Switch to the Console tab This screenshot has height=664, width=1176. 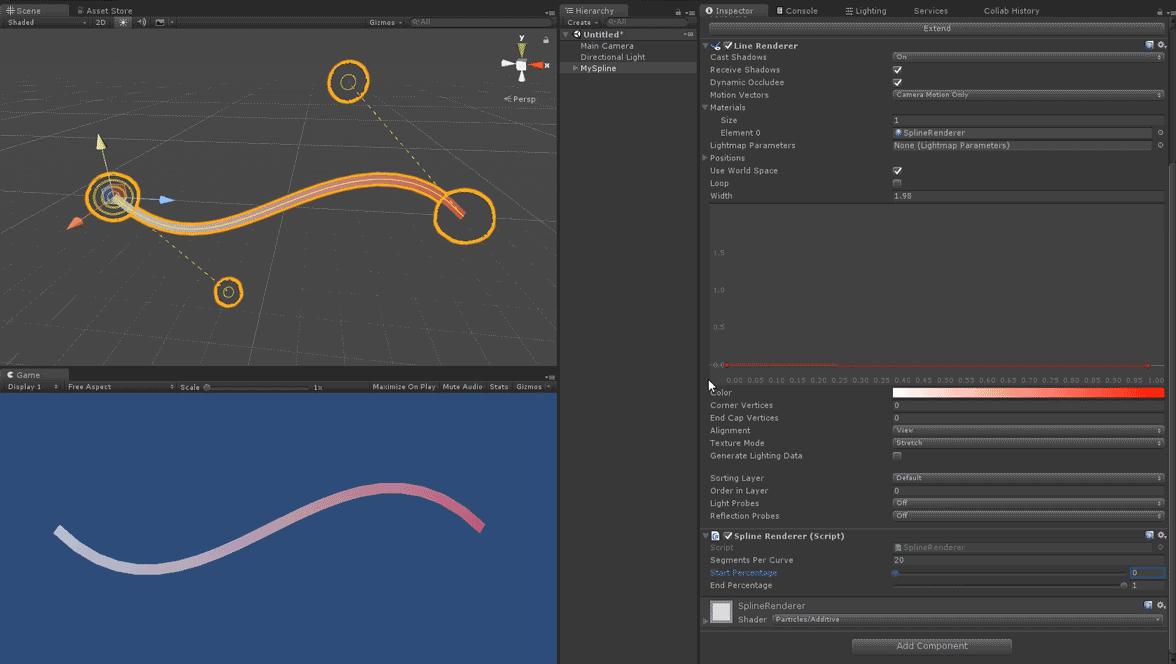point(799,11)
